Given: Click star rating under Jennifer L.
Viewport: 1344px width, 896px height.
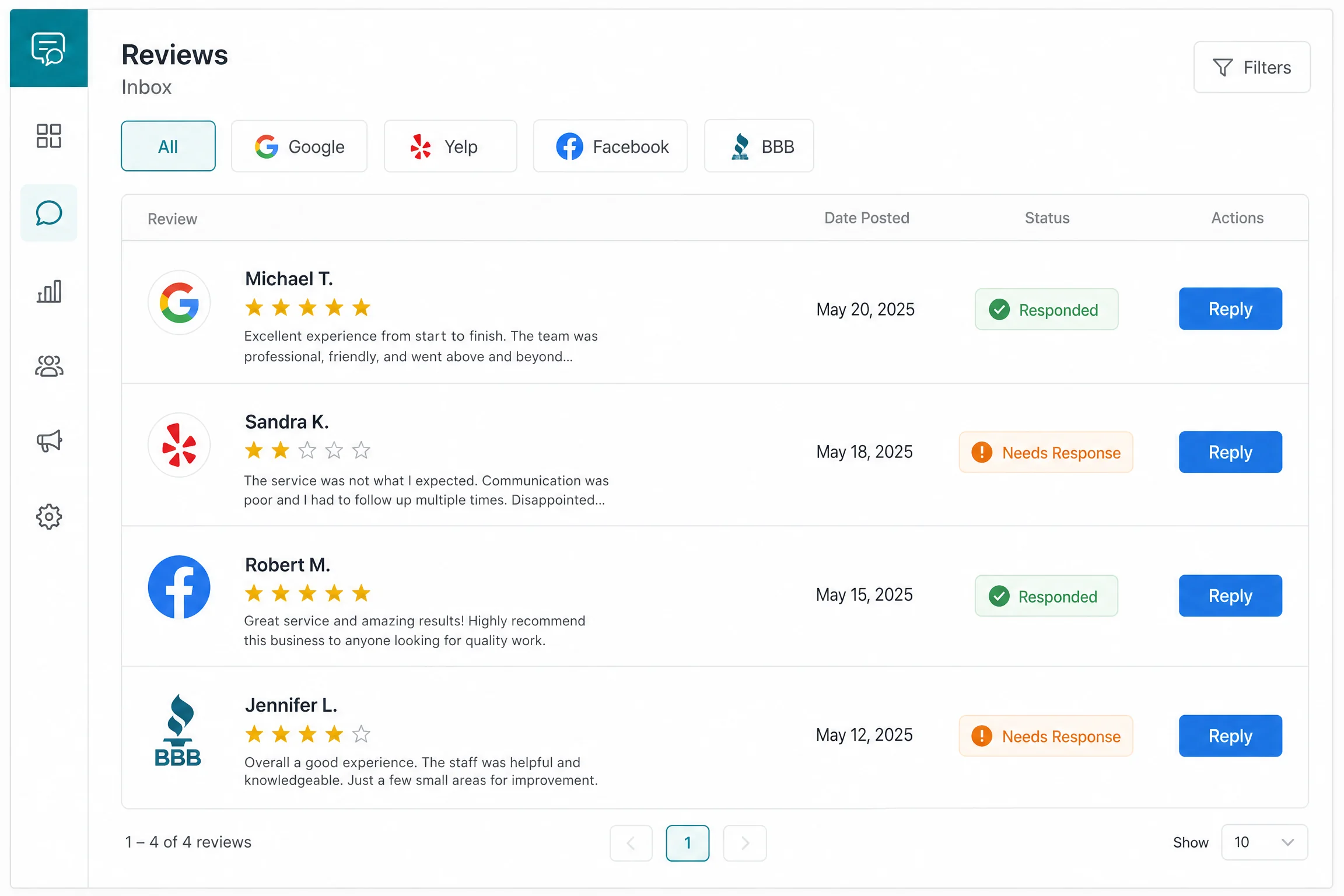Looking at the screenshot, I should [308, 734].
